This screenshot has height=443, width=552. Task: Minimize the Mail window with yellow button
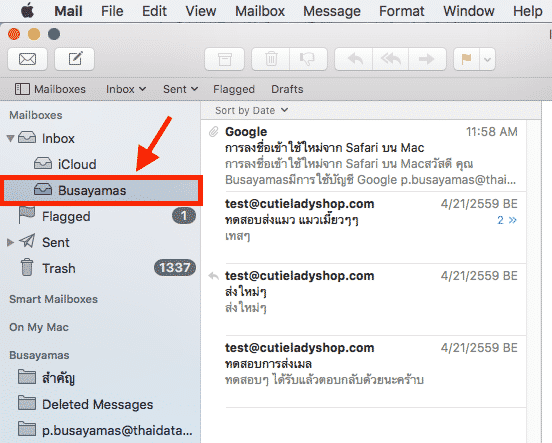tap(34, 34)
